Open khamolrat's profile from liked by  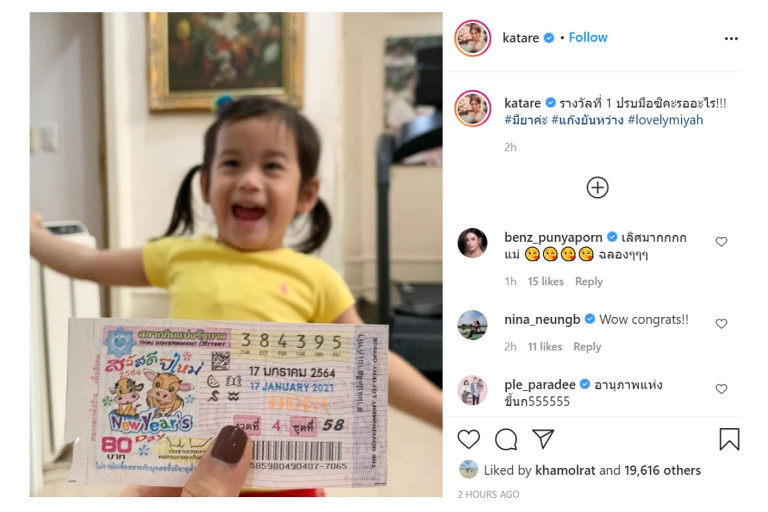565,470
